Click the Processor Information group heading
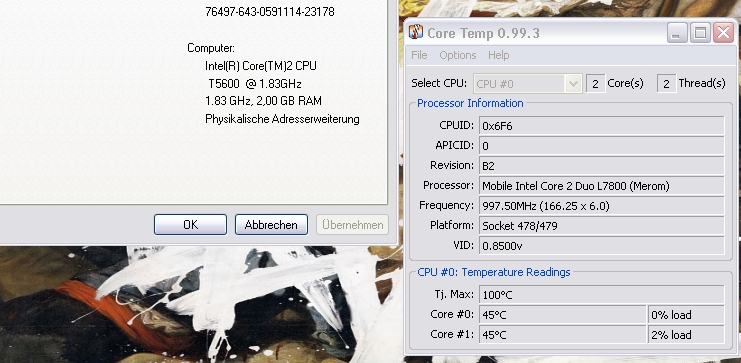The height and width of the screenshot is (363, 741). pos(470,104)
